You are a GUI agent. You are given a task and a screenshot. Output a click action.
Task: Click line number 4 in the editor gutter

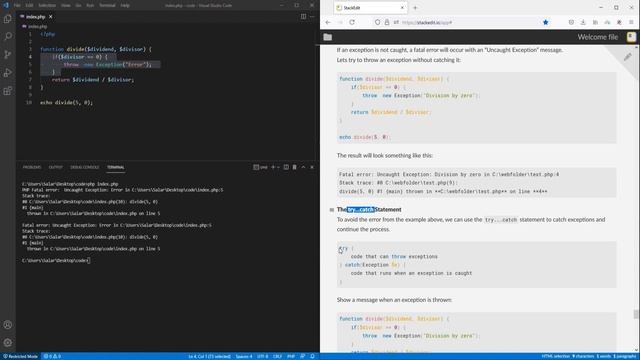[30, 57]
